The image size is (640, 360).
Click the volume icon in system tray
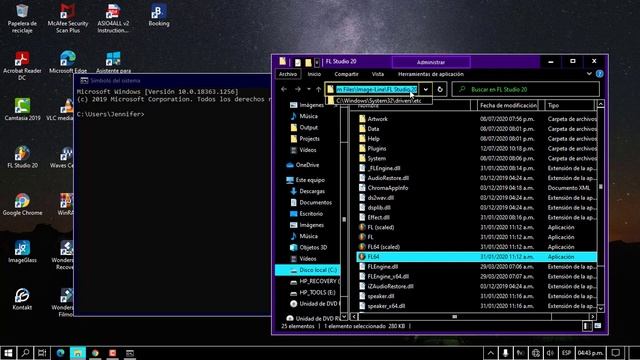550,353
